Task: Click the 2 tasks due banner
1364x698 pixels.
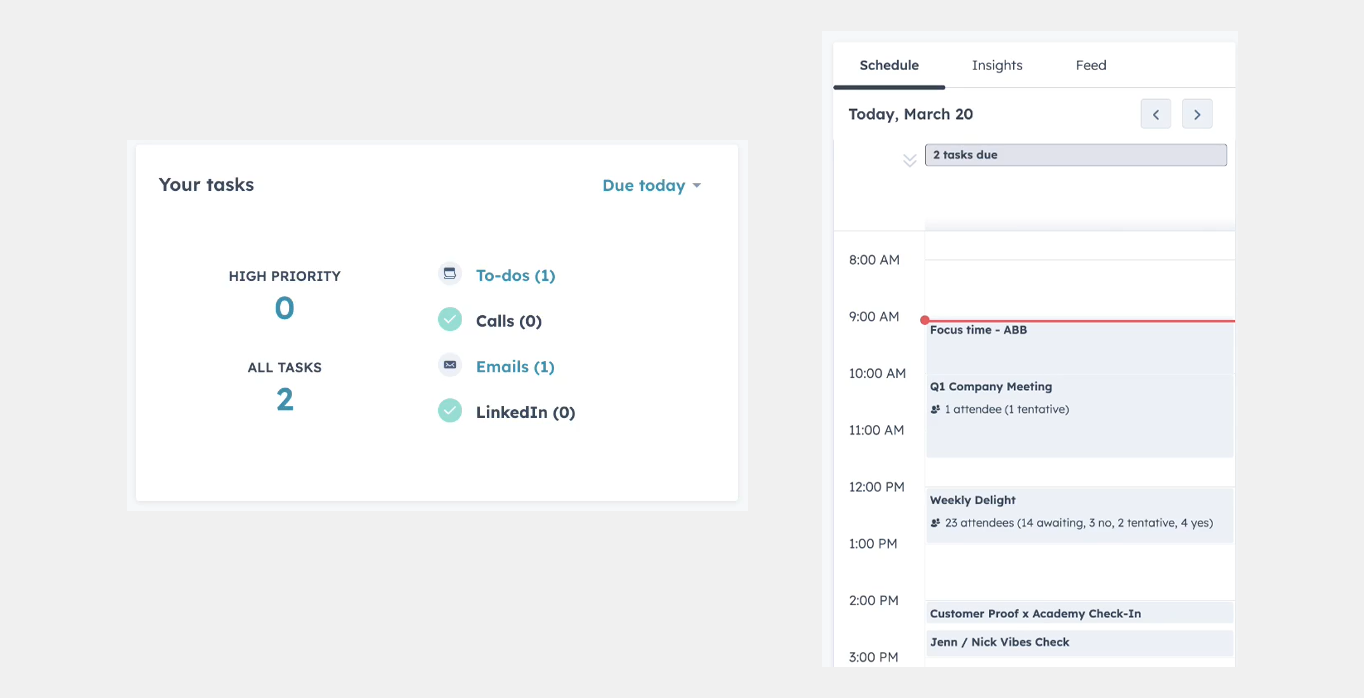Action: point(1075,154)
